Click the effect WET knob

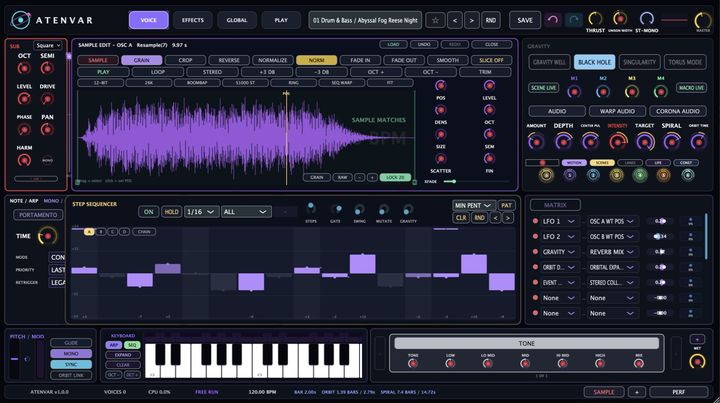tap(697, 361)
